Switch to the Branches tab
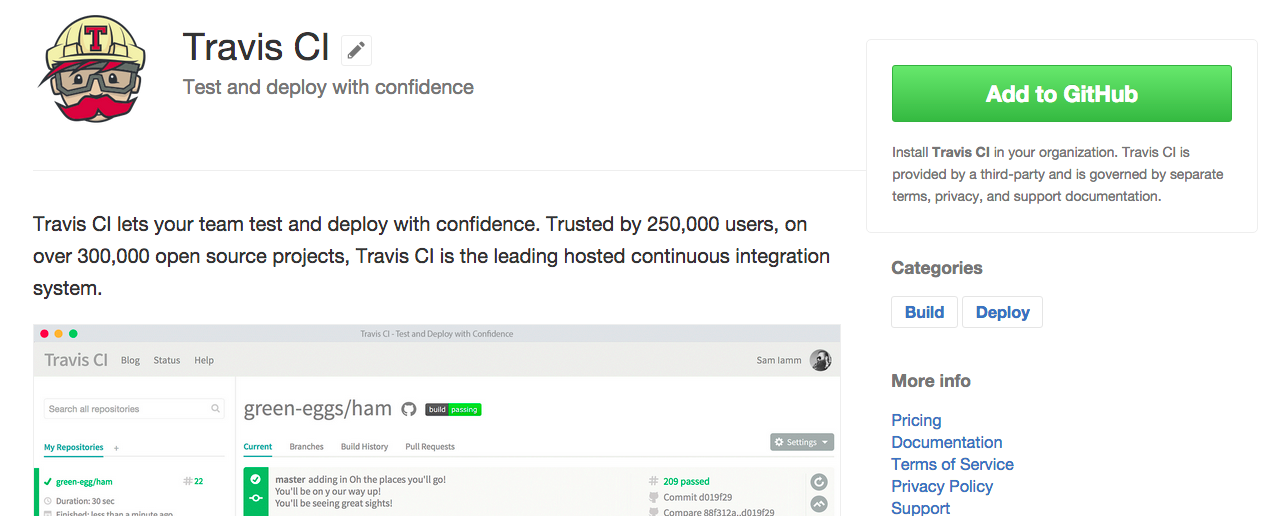The width and height of the screenshot is (1272, 516). pyautogui.click(x=306, y=447)
